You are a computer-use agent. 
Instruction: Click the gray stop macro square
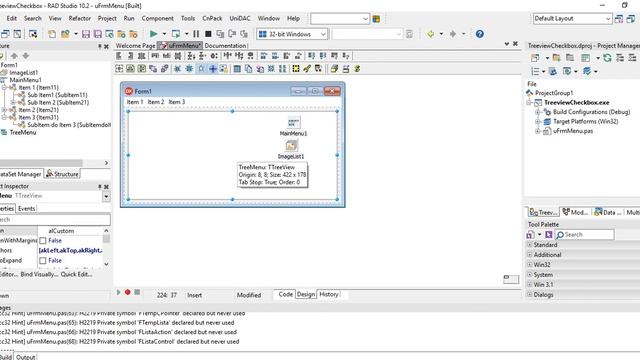(x=137, y=292)
